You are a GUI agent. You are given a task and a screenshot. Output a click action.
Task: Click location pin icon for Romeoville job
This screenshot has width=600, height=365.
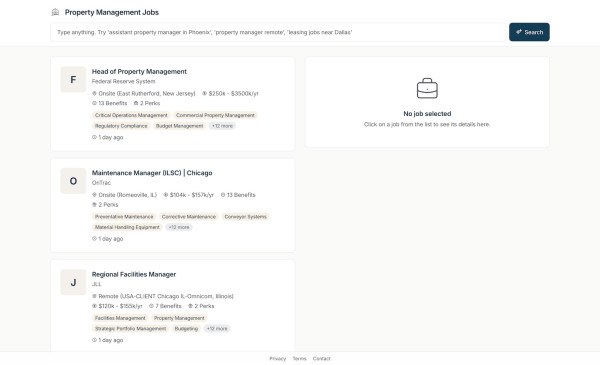(x=95, y=195)
